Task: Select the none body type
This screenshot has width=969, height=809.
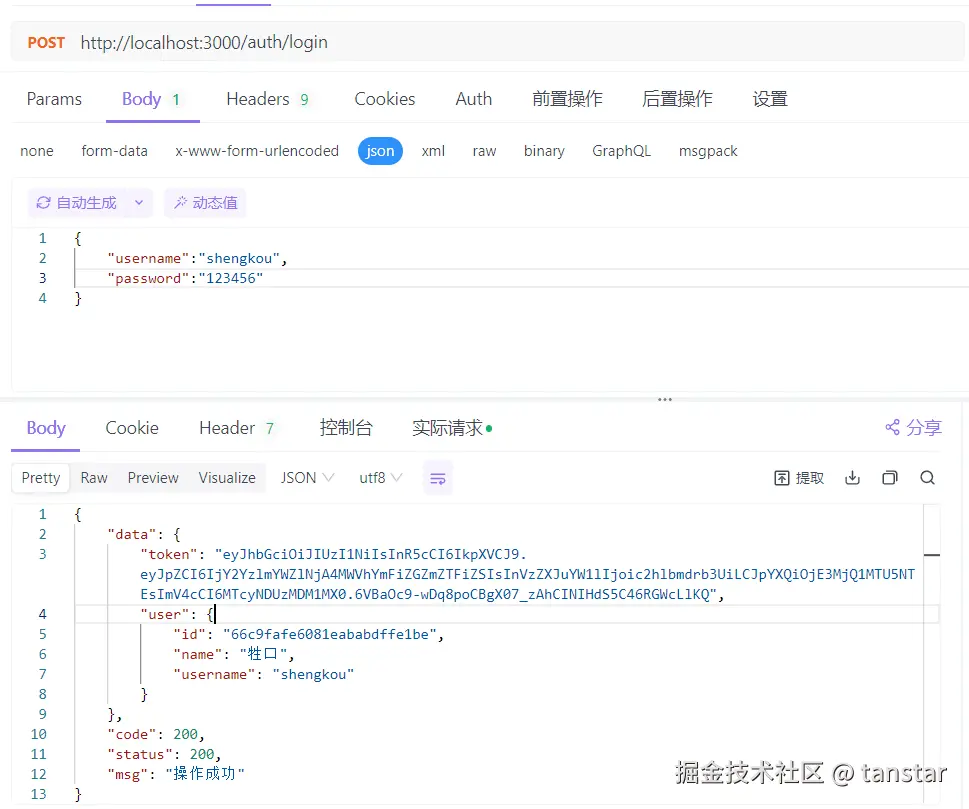Action: pos(37,151)
